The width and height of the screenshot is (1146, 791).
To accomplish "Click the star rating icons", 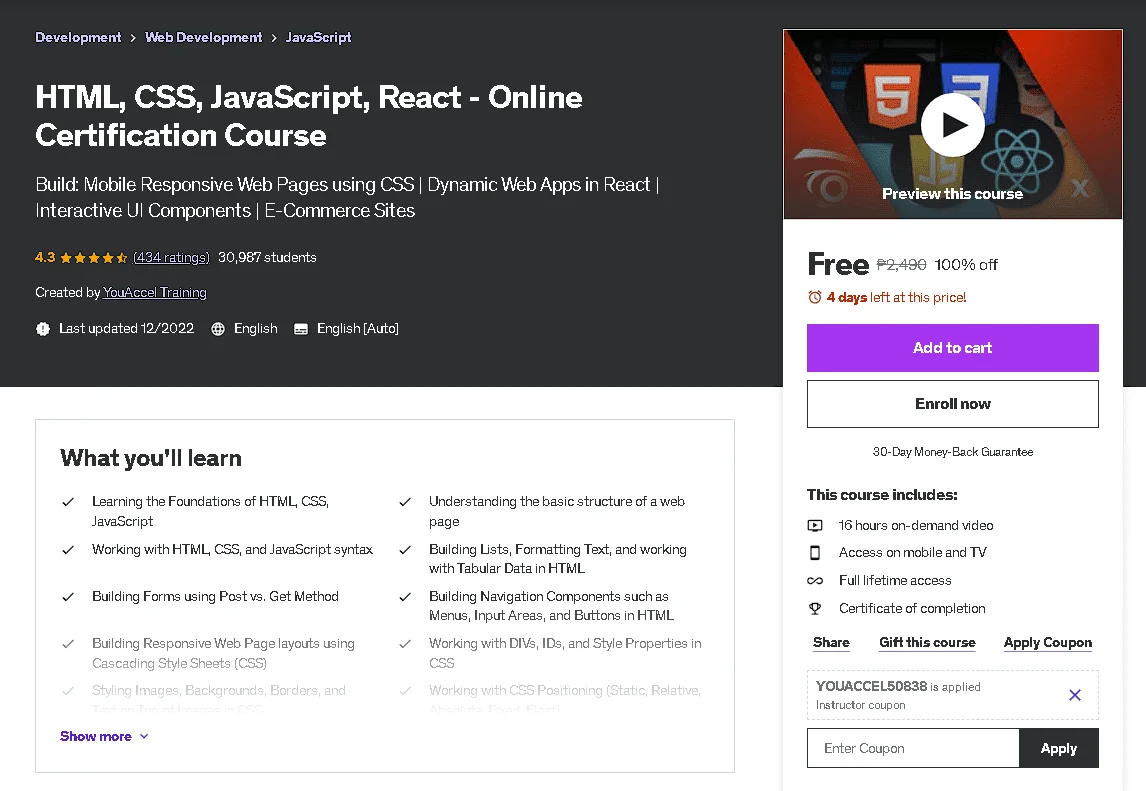I will [x=94, y=257].
